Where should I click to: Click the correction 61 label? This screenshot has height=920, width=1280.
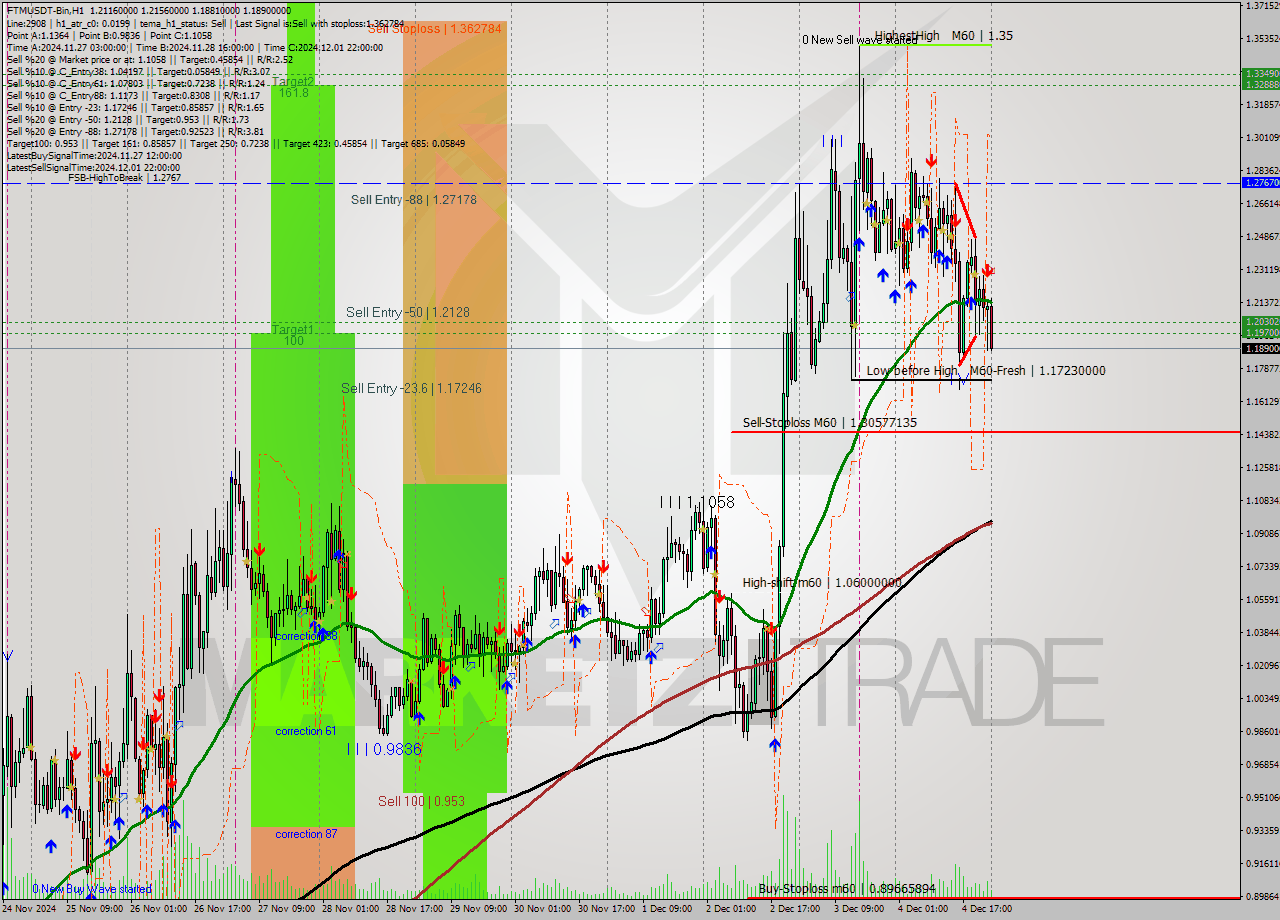[x=305, y=731]
